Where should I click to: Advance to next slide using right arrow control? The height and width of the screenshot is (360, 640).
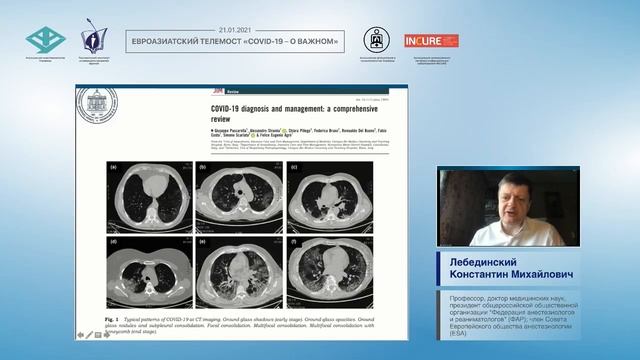click(107, 335)
